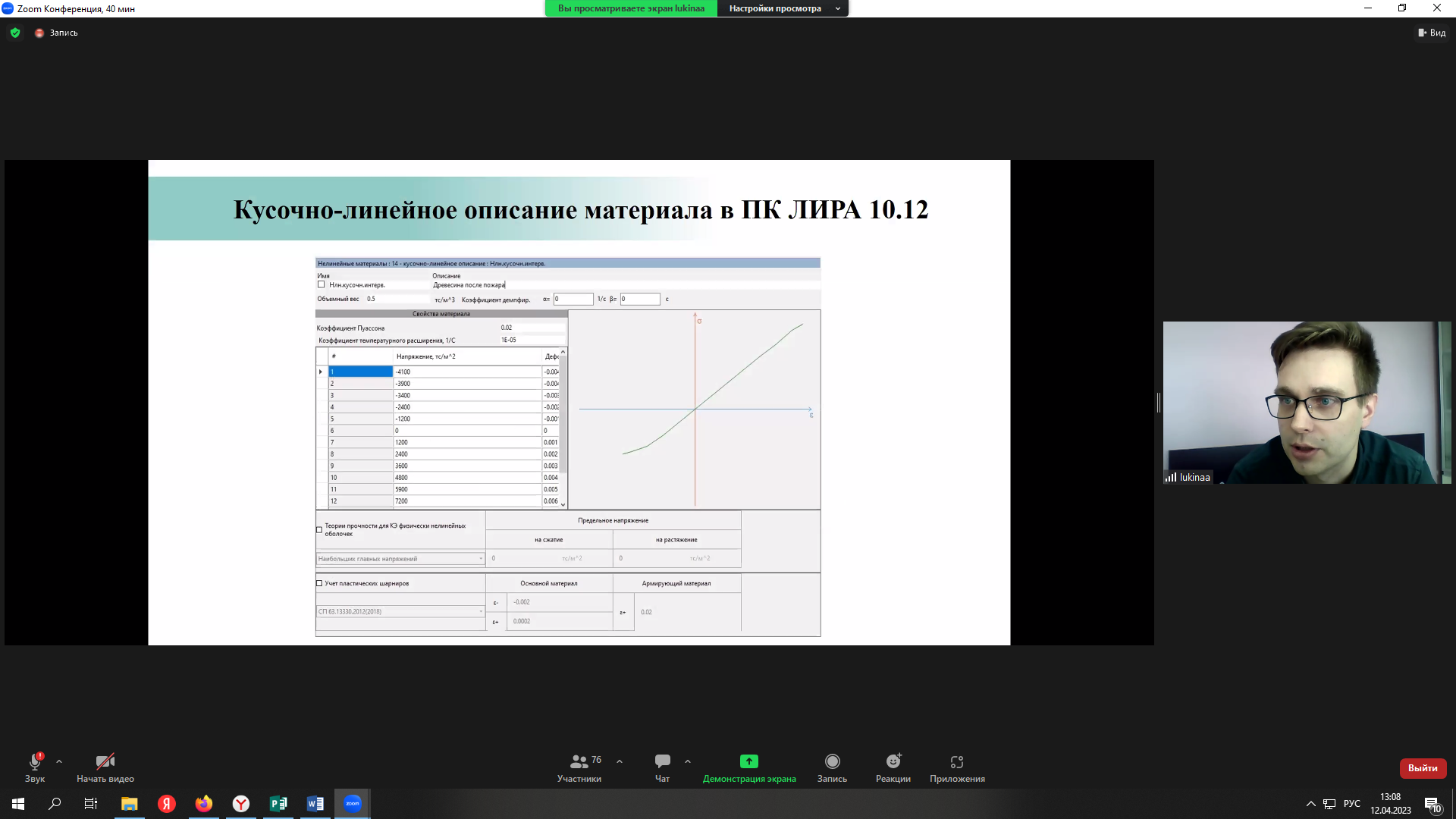
Task: Open Наибольших главных напряжений dropdown
Action: tap(400, 559)
